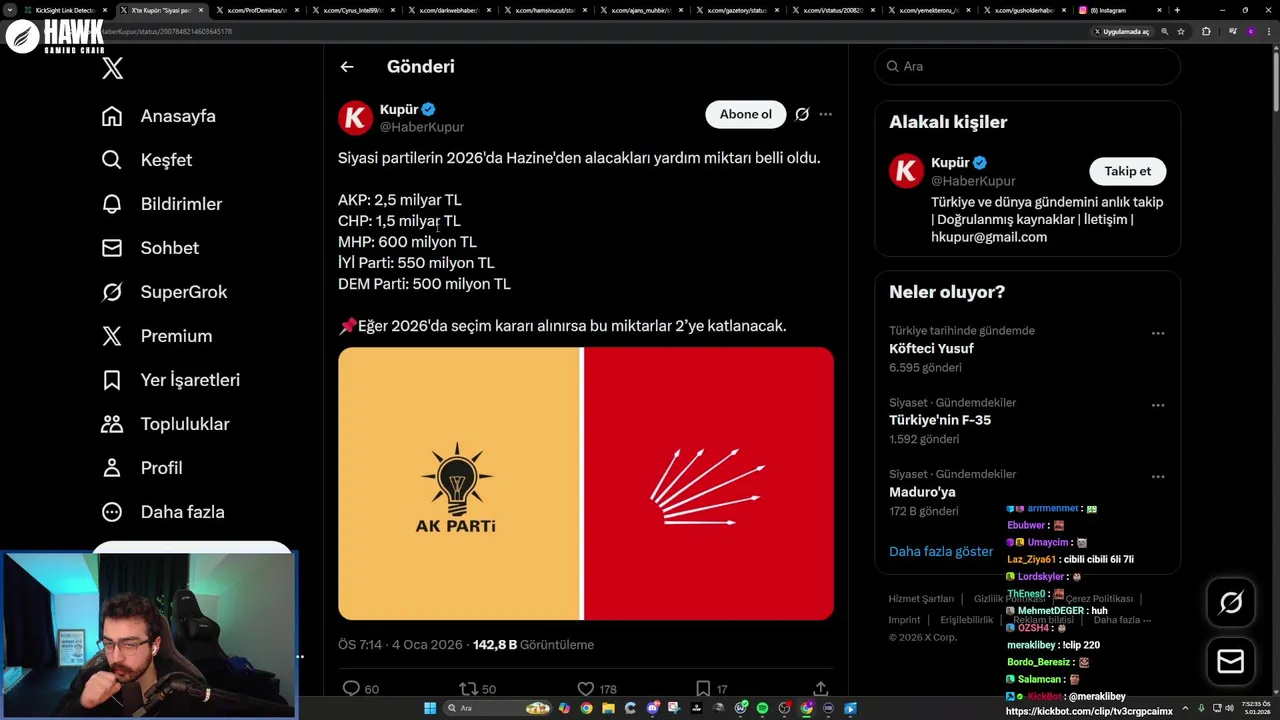The width and height of the screenshot is (1280, 720).
Task: Open browser extensions puzzle icon
Action: tap(1206, 31)
